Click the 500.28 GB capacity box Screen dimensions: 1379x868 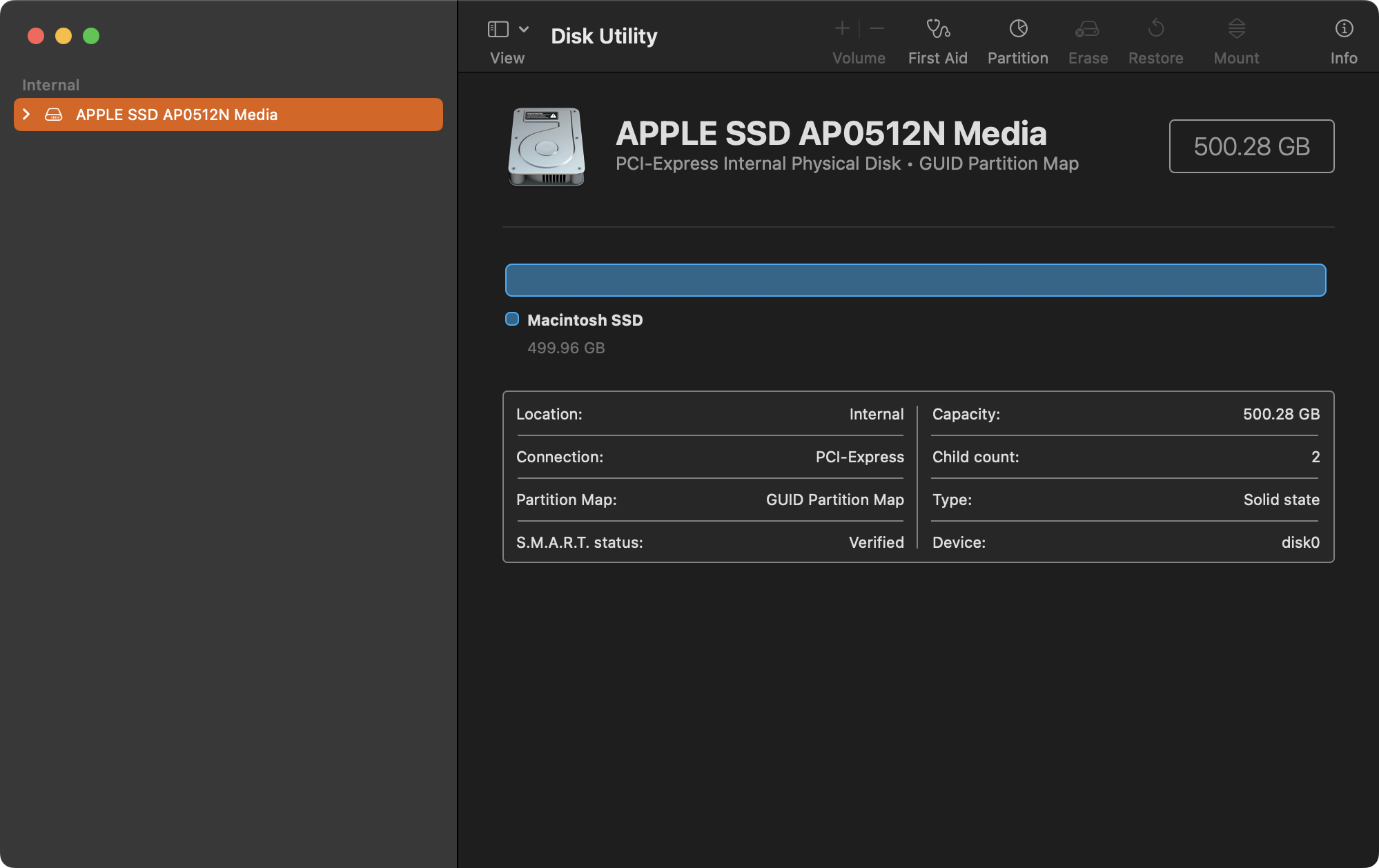point(1251,146)
